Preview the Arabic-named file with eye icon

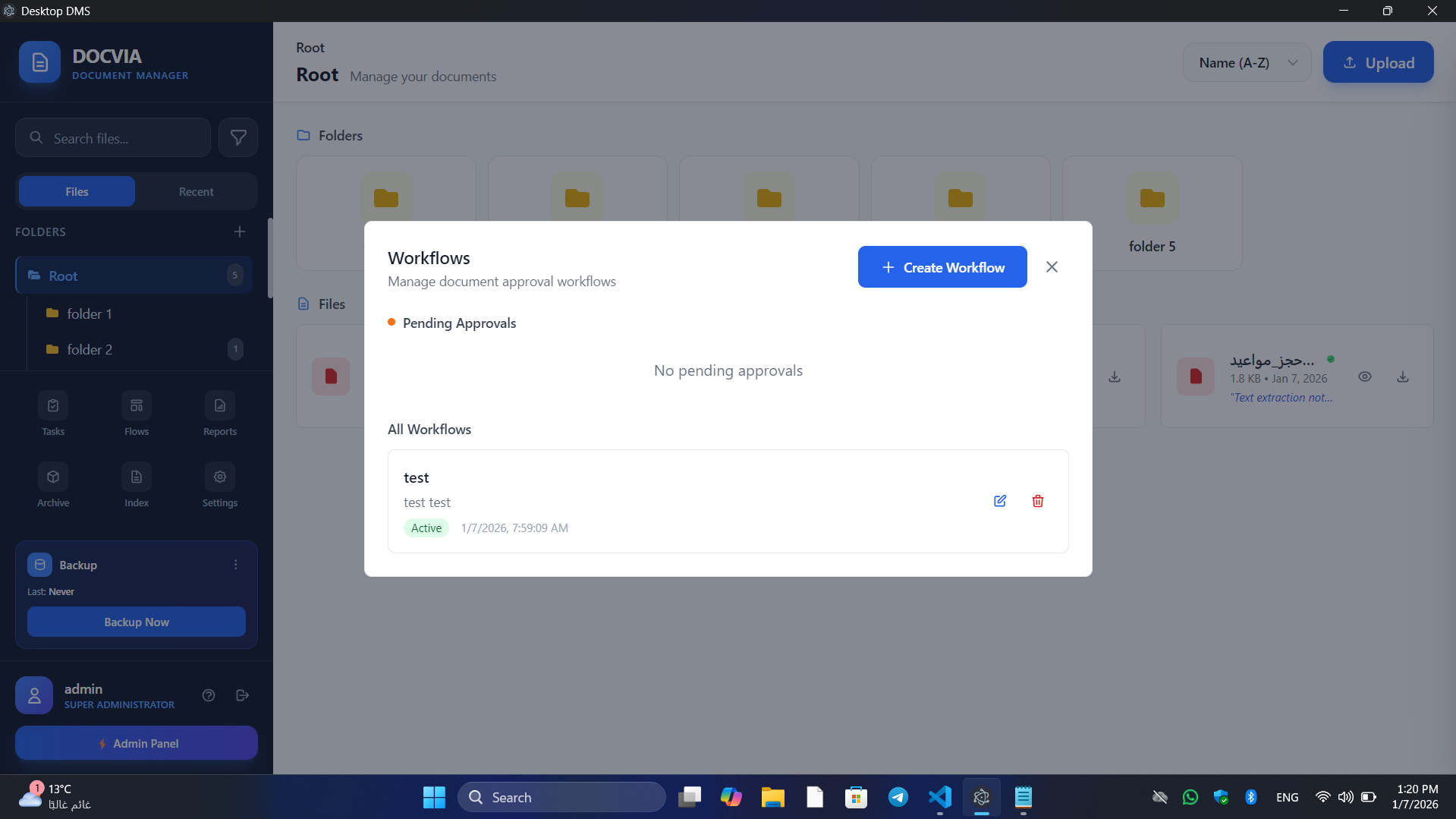click(1365, 376)
